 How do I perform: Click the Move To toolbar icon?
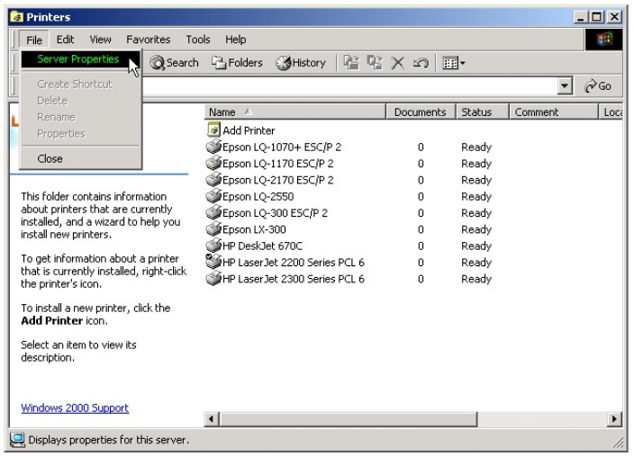coord(351,63)
